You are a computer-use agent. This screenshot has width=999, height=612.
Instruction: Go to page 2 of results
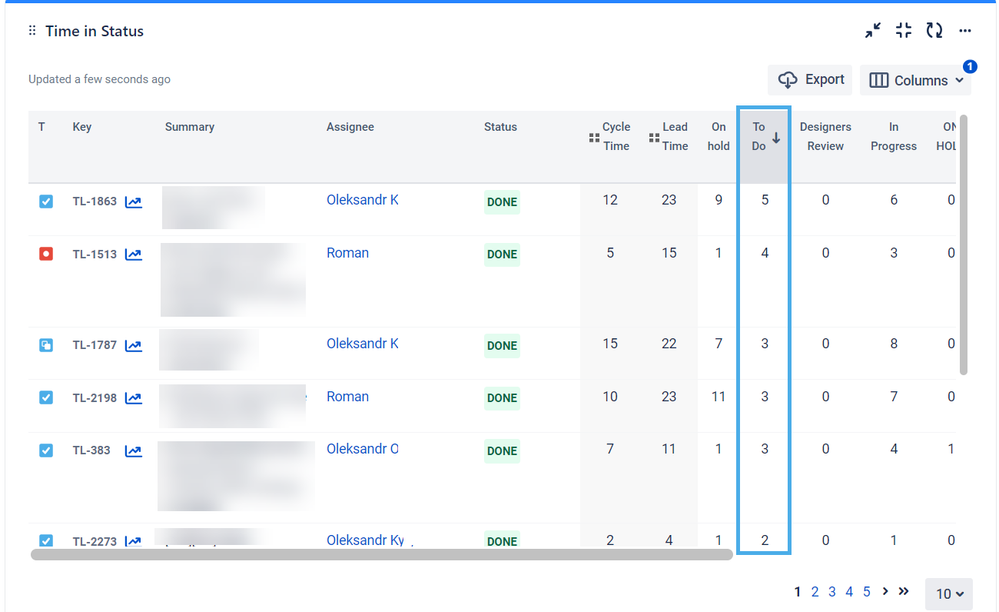(815, 592)
